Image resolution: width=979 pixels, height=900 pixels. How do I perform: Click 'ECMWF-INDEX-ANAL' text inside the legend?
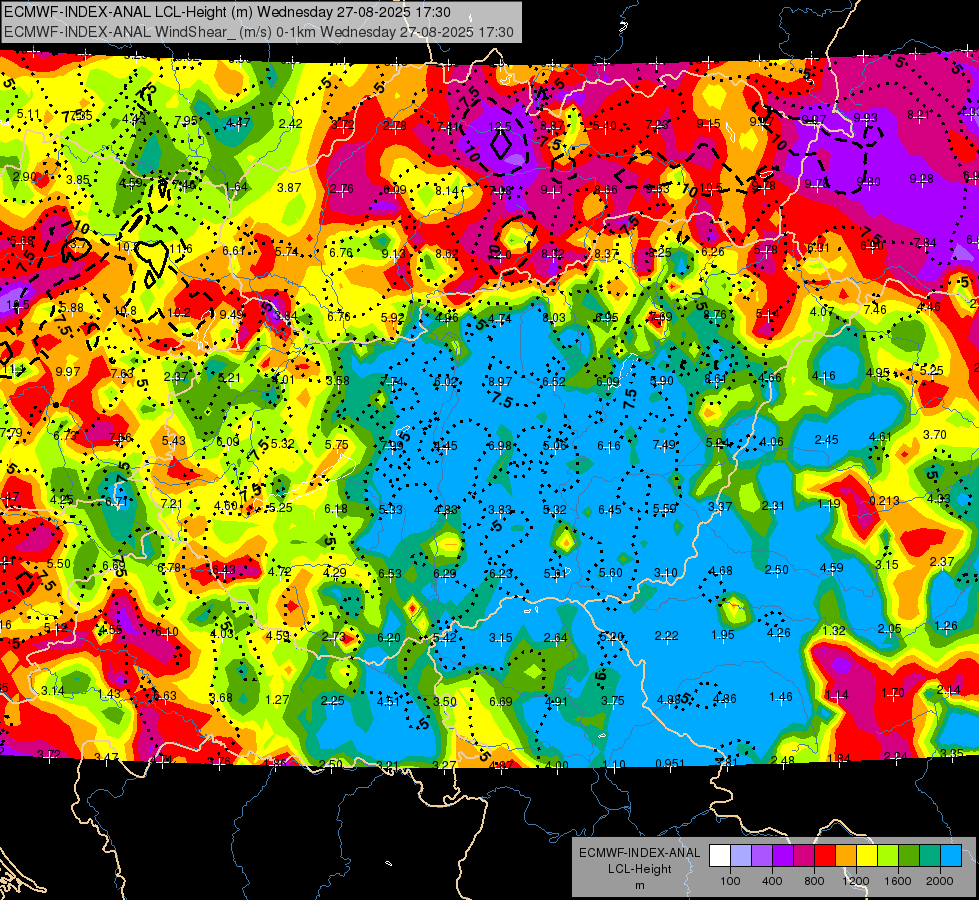click(x=639, y=853)
